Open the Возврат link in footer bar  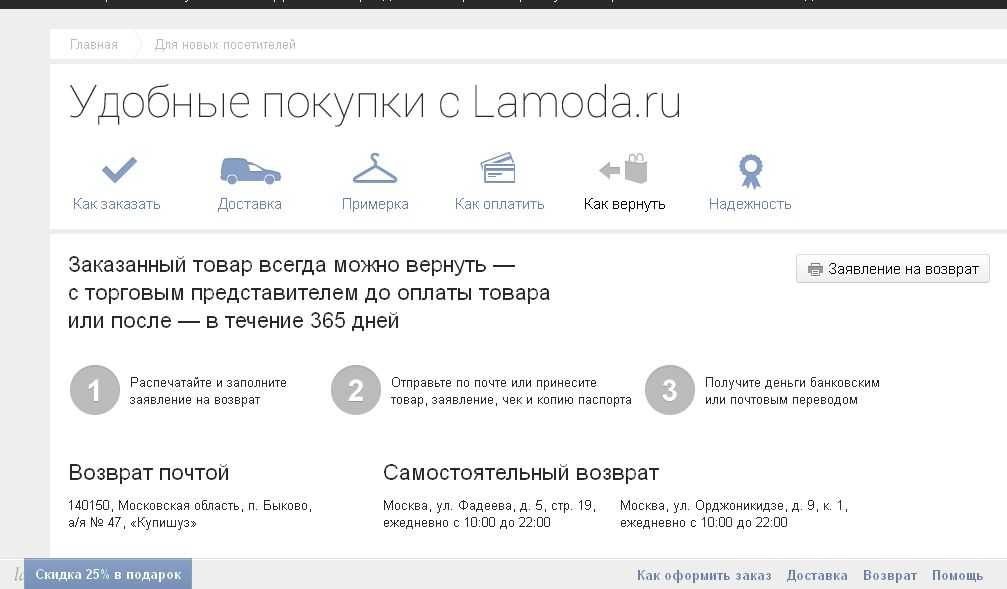pyautogui.click(x=889, y=575)
